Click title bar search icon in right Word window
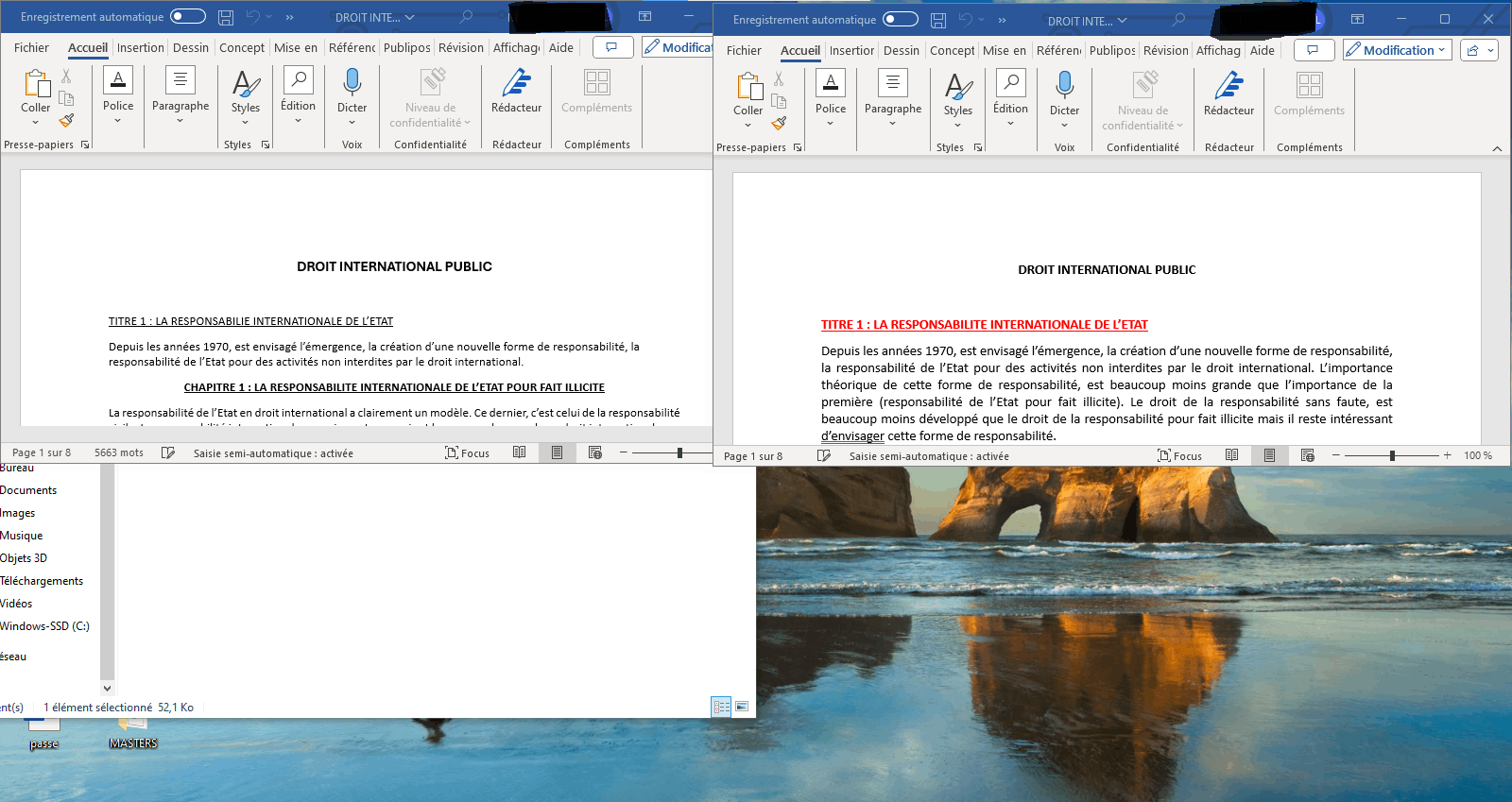The height and width of the screenshot is (802, 1512). (1178, 20)
